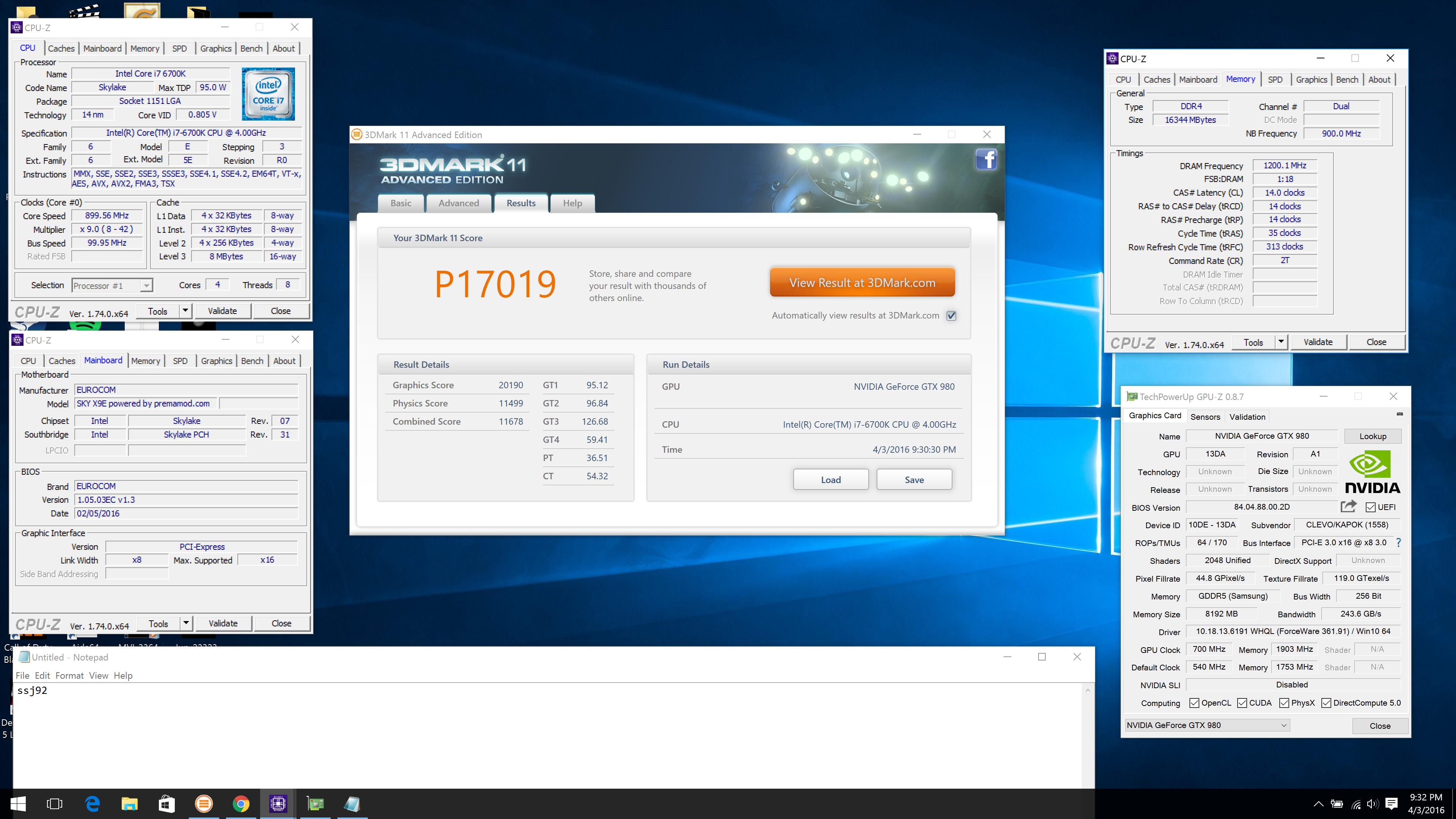Screen dimensions: 1456x819
Task: Click the Load button in Run Details
Action: point(831,479)
